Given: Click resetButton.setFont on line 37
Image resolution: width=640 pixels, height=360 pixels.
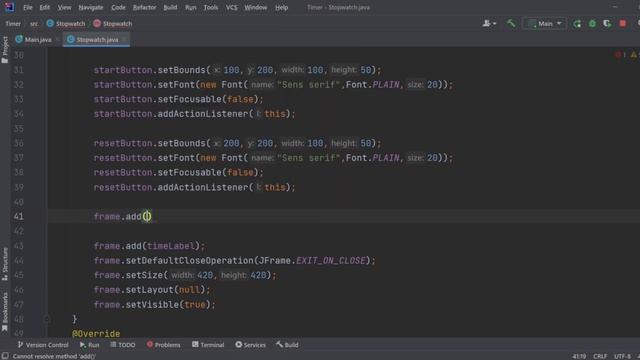Looking at the screenshot, I should pyautogui.click(x=144, y=158).
